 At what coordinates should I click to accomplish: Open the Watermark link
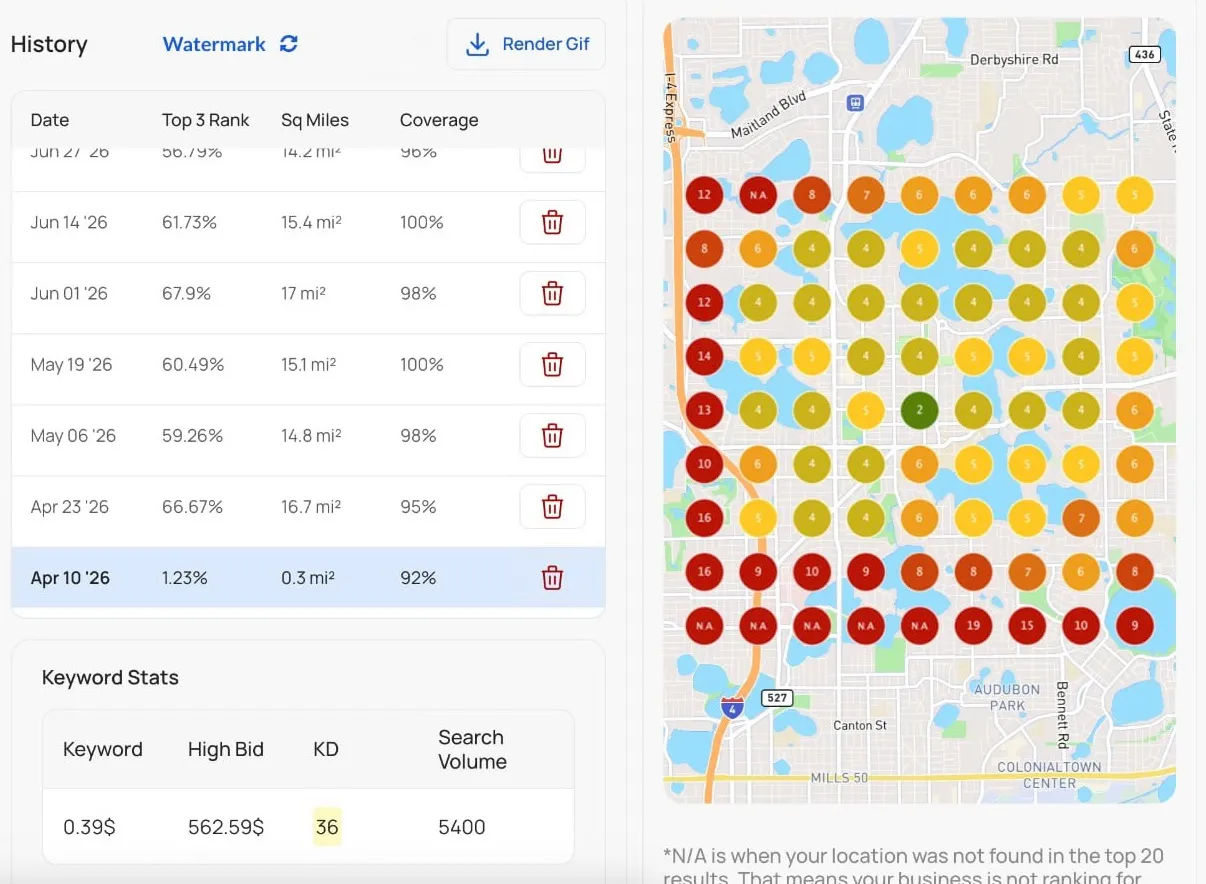coord(214,44)
